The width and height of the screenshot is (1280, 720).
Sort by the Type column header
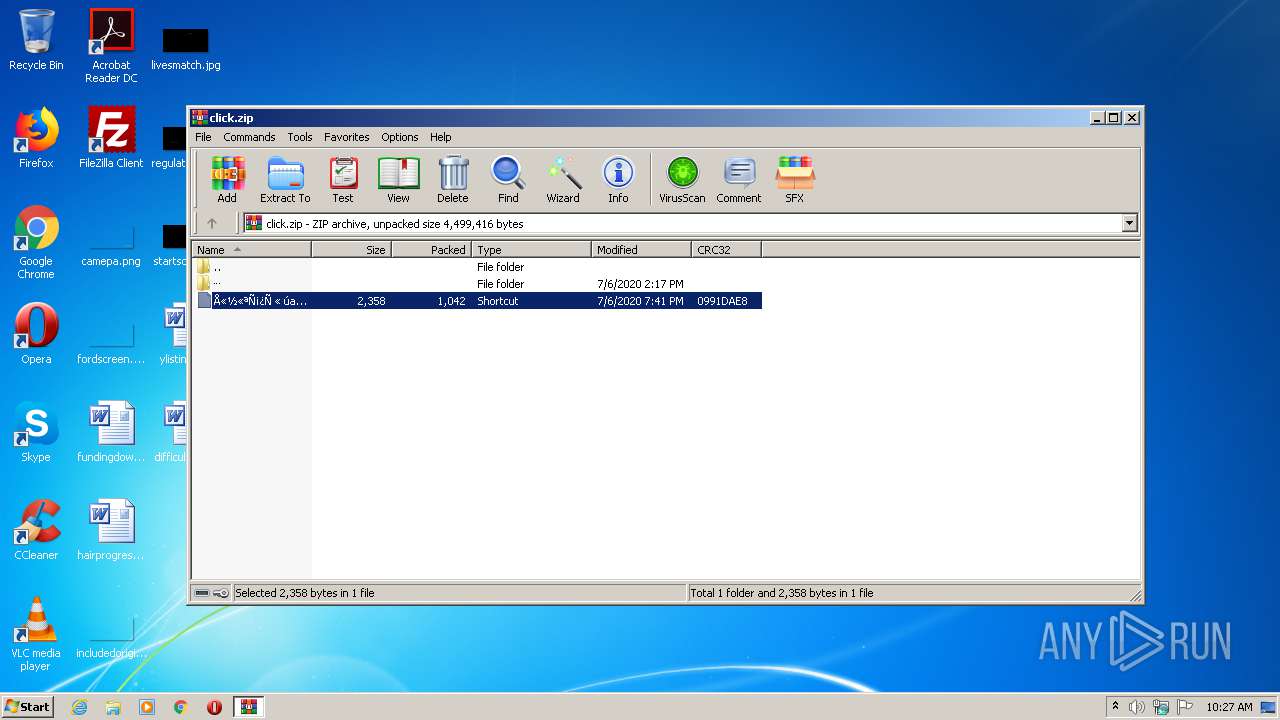pos(531,250)
